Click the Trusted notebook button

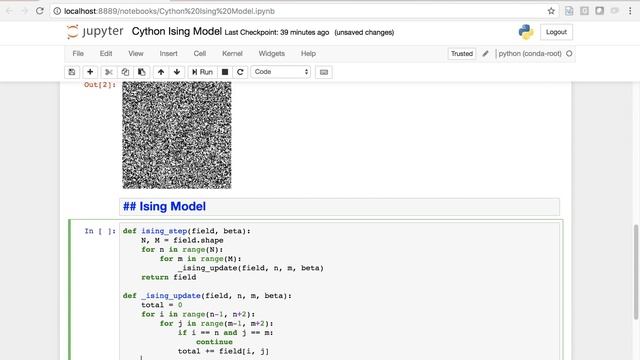[x=462, y=54]
